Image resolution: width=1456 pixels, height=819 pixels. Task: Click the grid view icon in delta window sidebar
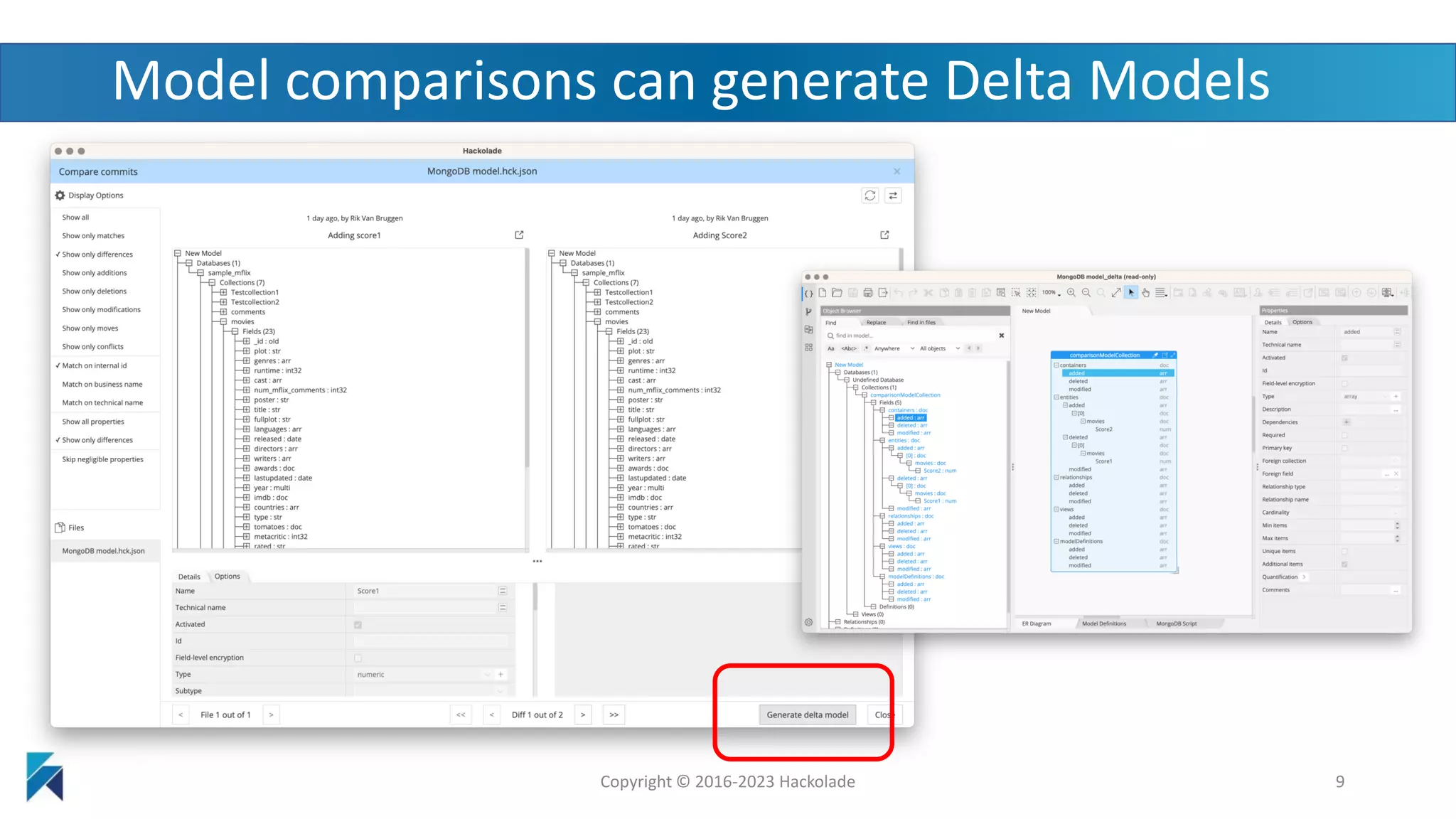click(808, 348)
